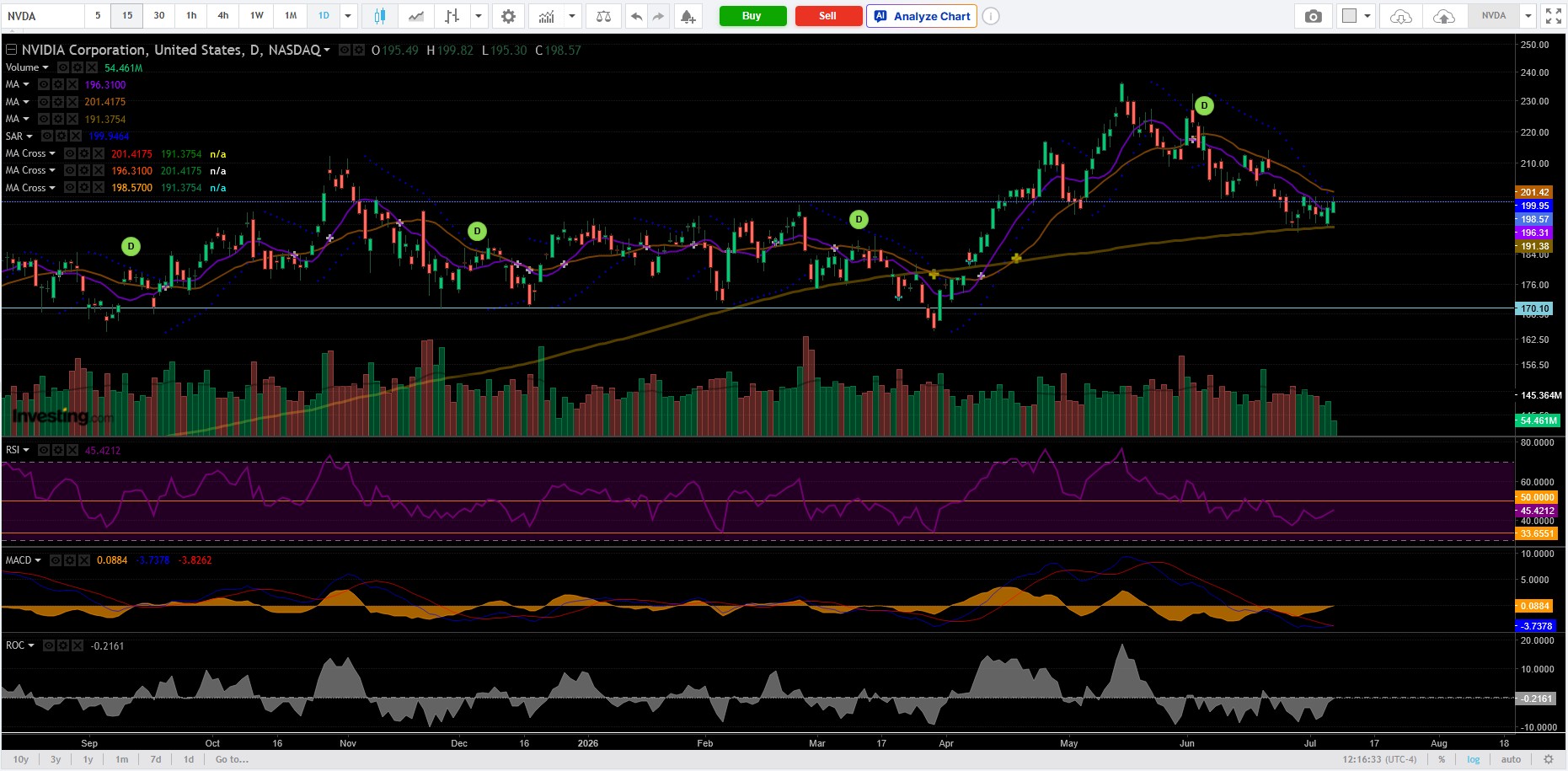
Task: Edit the NVDA symbol search field
Action: point(42,16)
